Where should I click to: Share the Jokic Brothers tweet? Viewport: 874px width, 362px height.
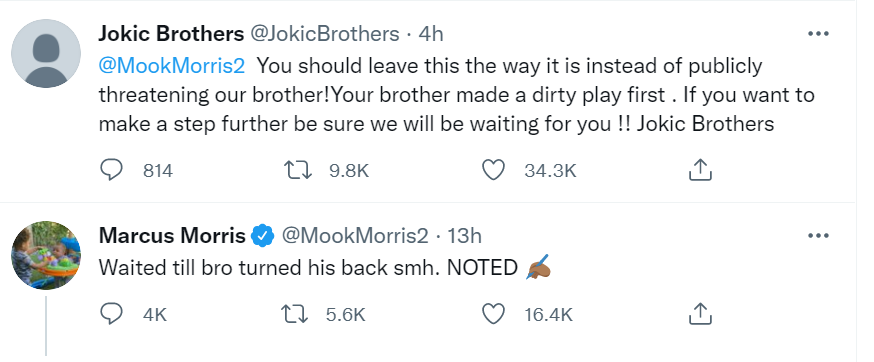701,170
